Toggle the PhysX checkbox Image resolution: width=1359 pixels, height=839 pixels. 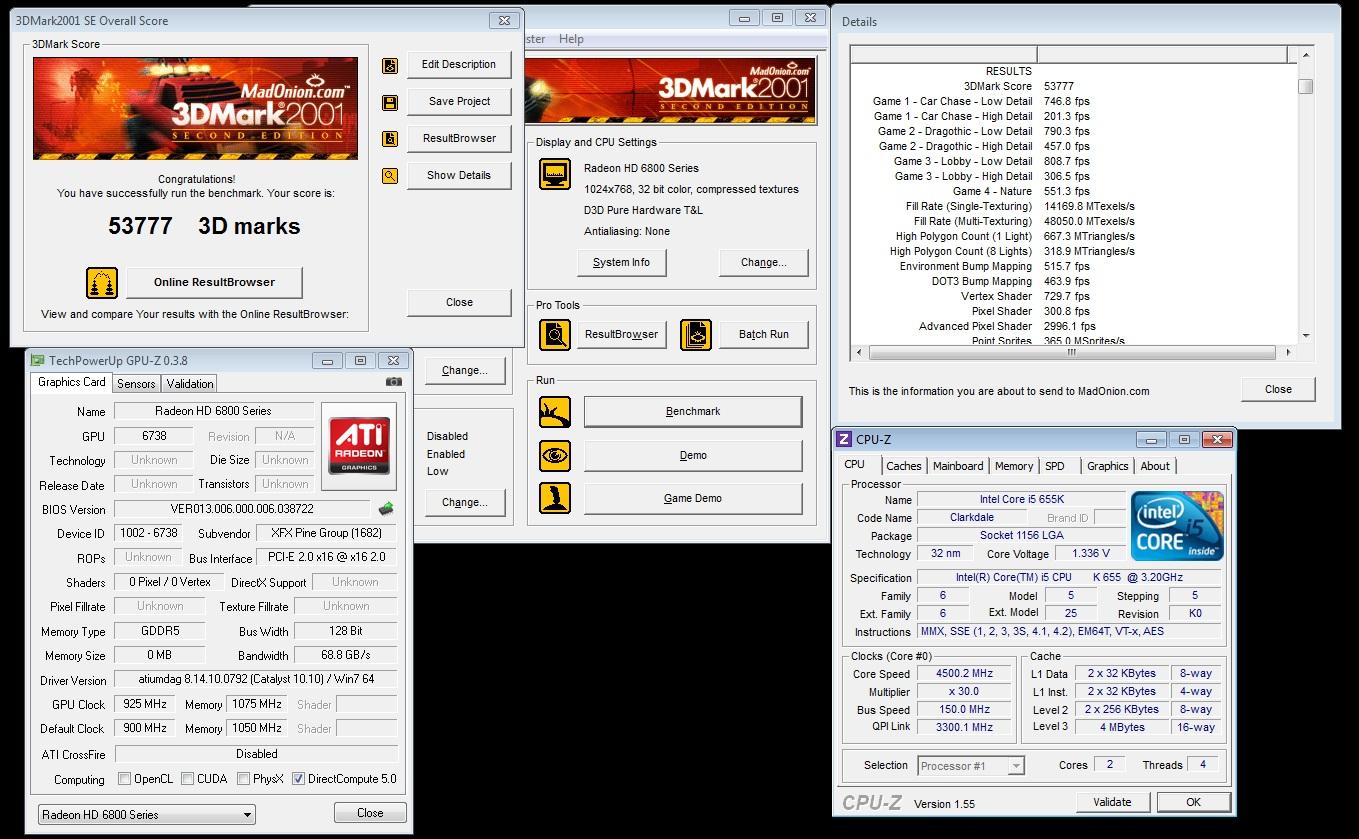pyautogui.click(x=244, y=779)
